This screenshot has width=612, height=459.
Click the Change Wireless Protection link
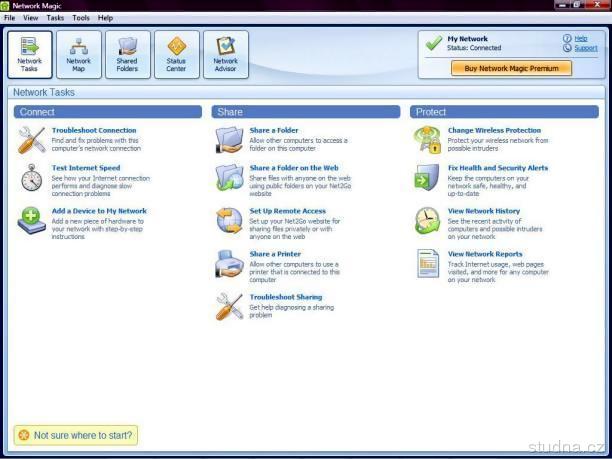[x=495, y=130]
